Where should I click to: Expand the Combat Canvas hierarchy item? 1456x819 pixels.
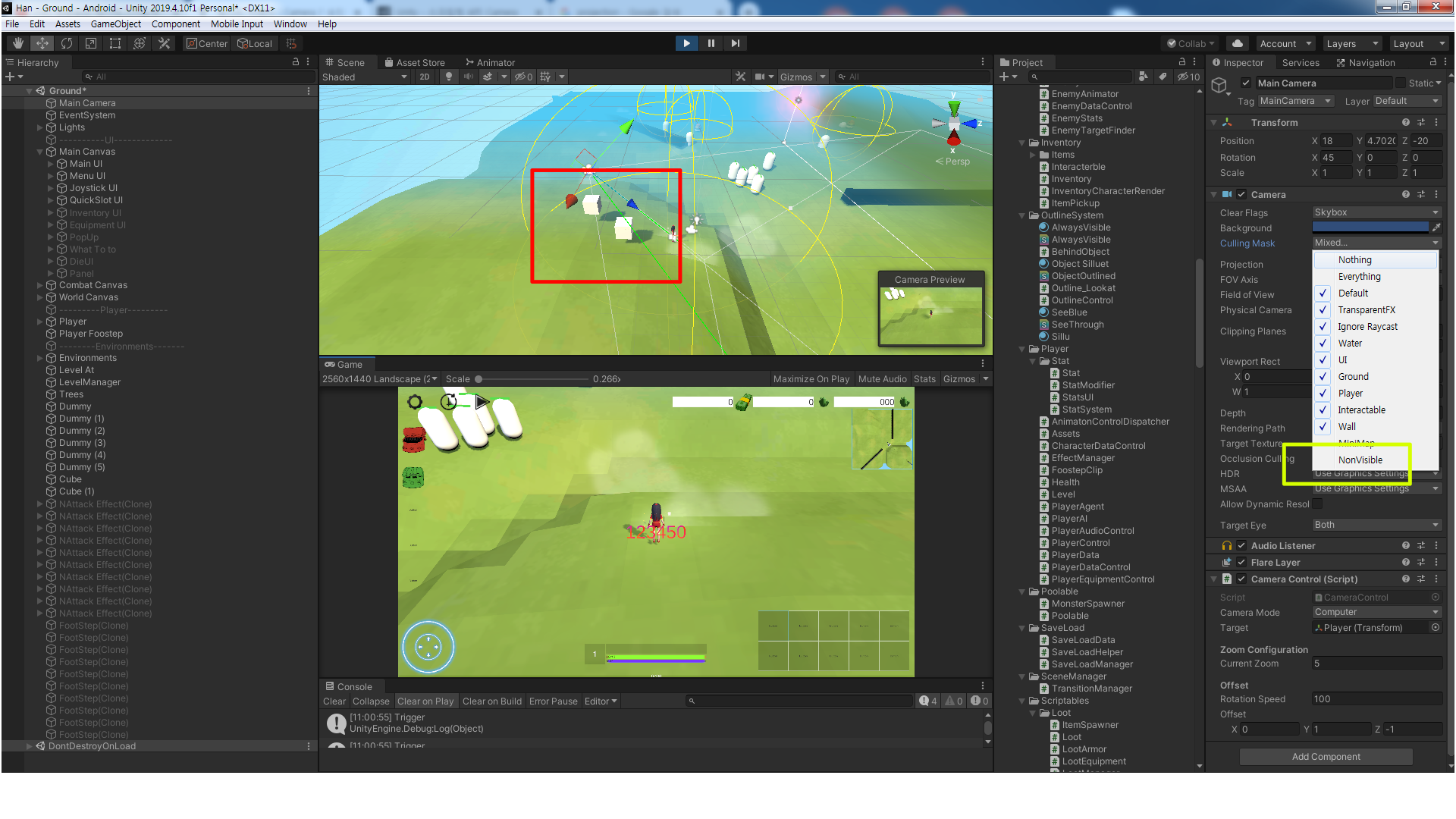click(40, 285)
